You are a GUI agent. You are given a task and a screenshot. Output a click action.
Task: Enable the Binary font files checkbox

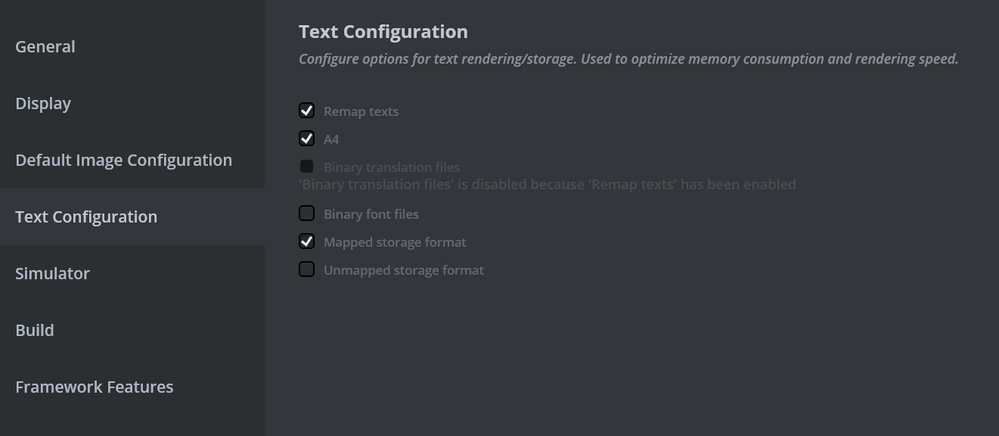pos(307,214)
